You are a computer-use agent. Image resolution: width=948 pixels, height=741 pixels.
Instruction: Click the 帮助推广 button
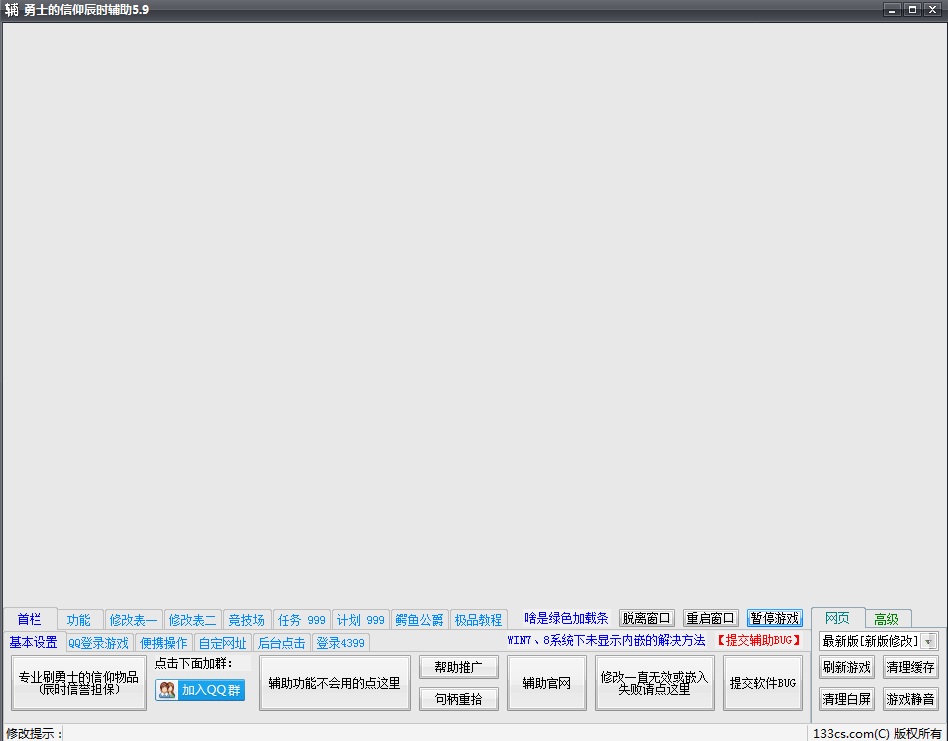coord(458,667)
